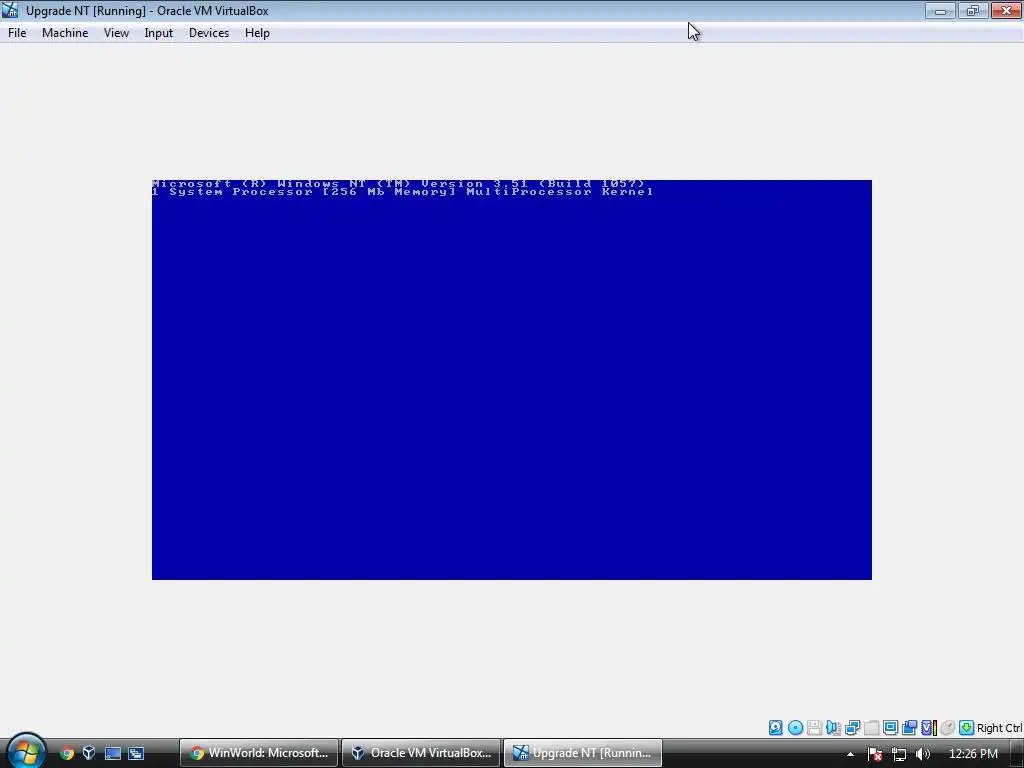Click the audio indicator icon

tap(833, 728)
